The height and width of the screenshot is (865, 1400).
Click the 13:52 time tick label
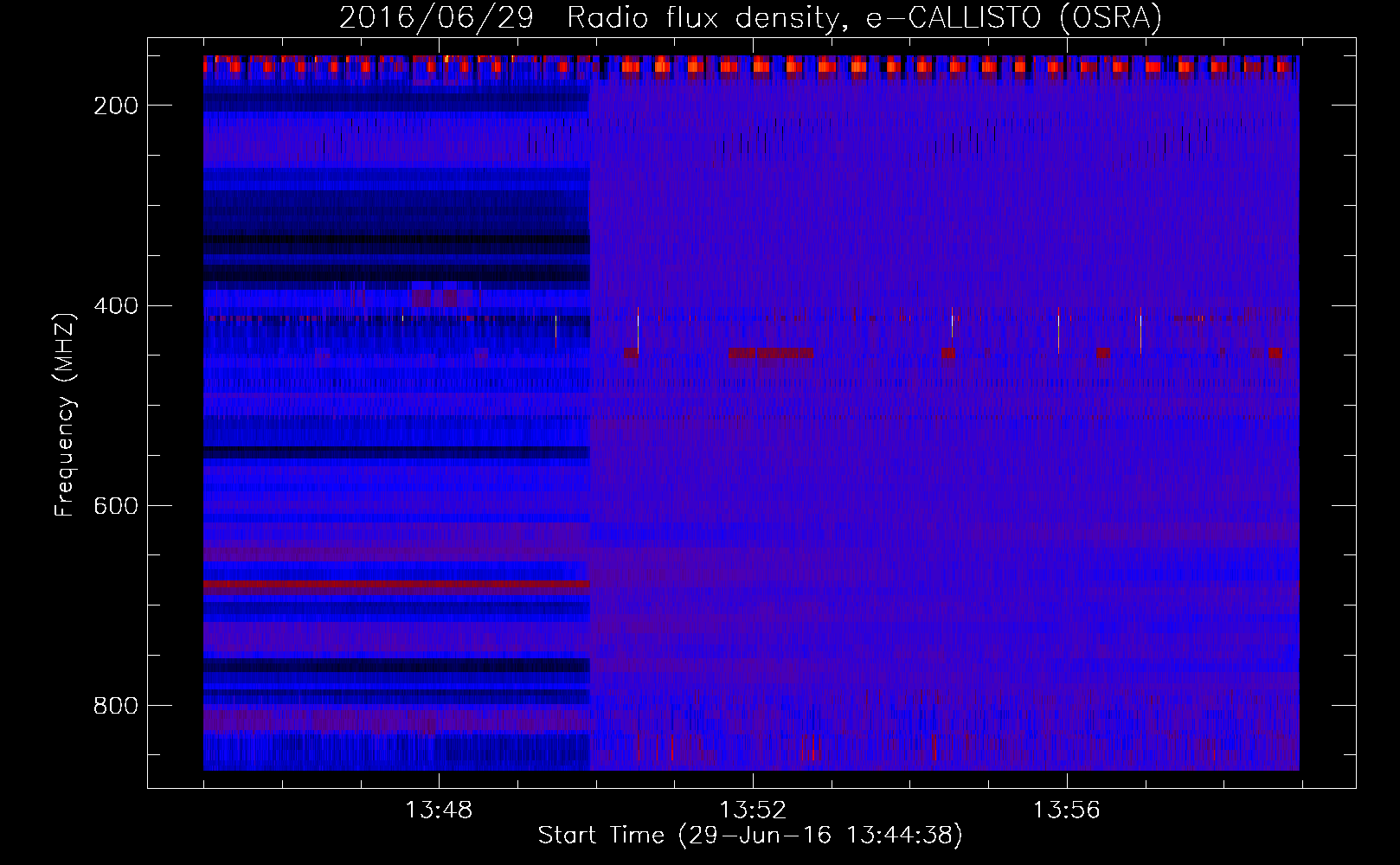[x=753, y=811]
